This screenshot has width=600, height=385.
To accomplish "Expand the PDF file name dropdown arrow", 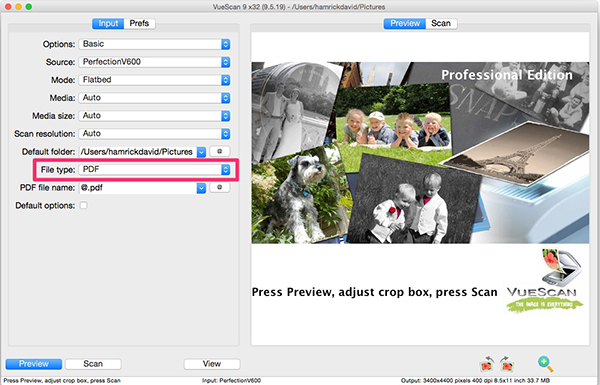I will [x=201, y=188].
